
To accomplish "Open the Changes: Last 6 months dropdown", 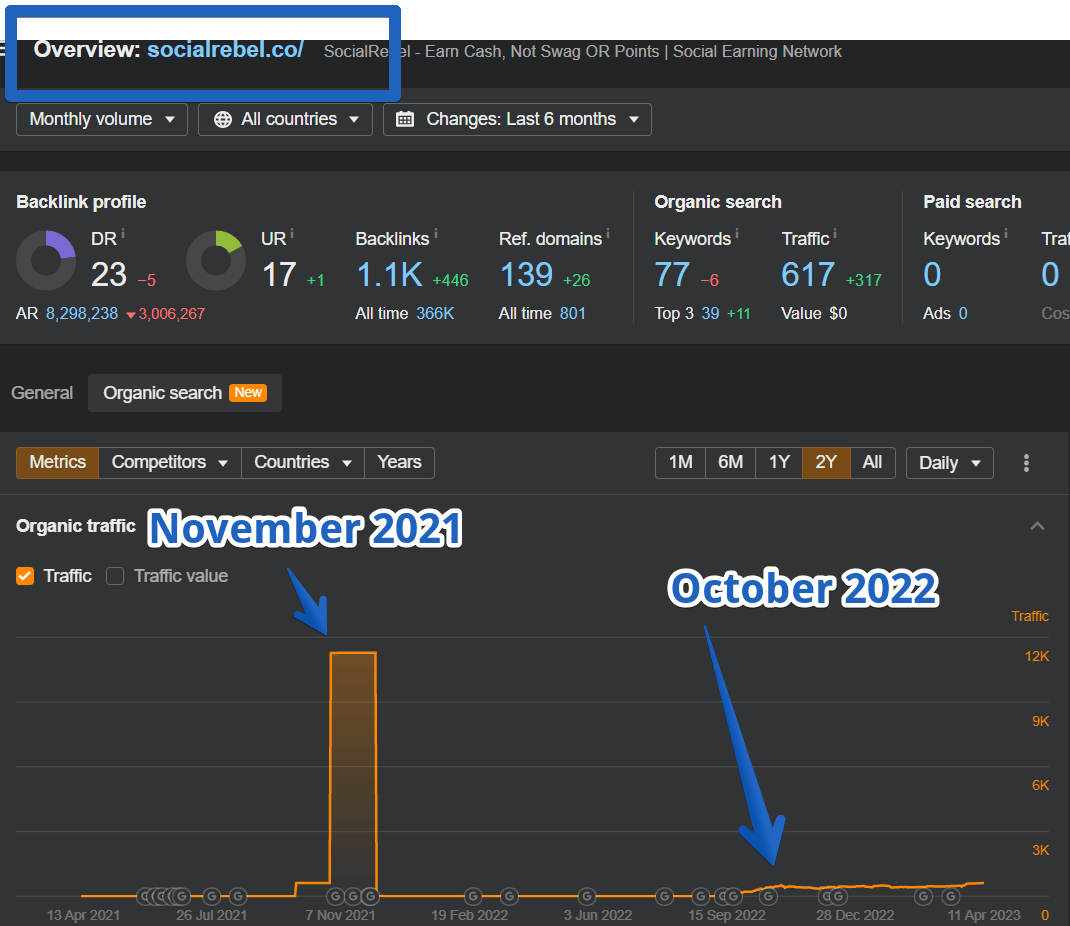I will click(517, 119).
